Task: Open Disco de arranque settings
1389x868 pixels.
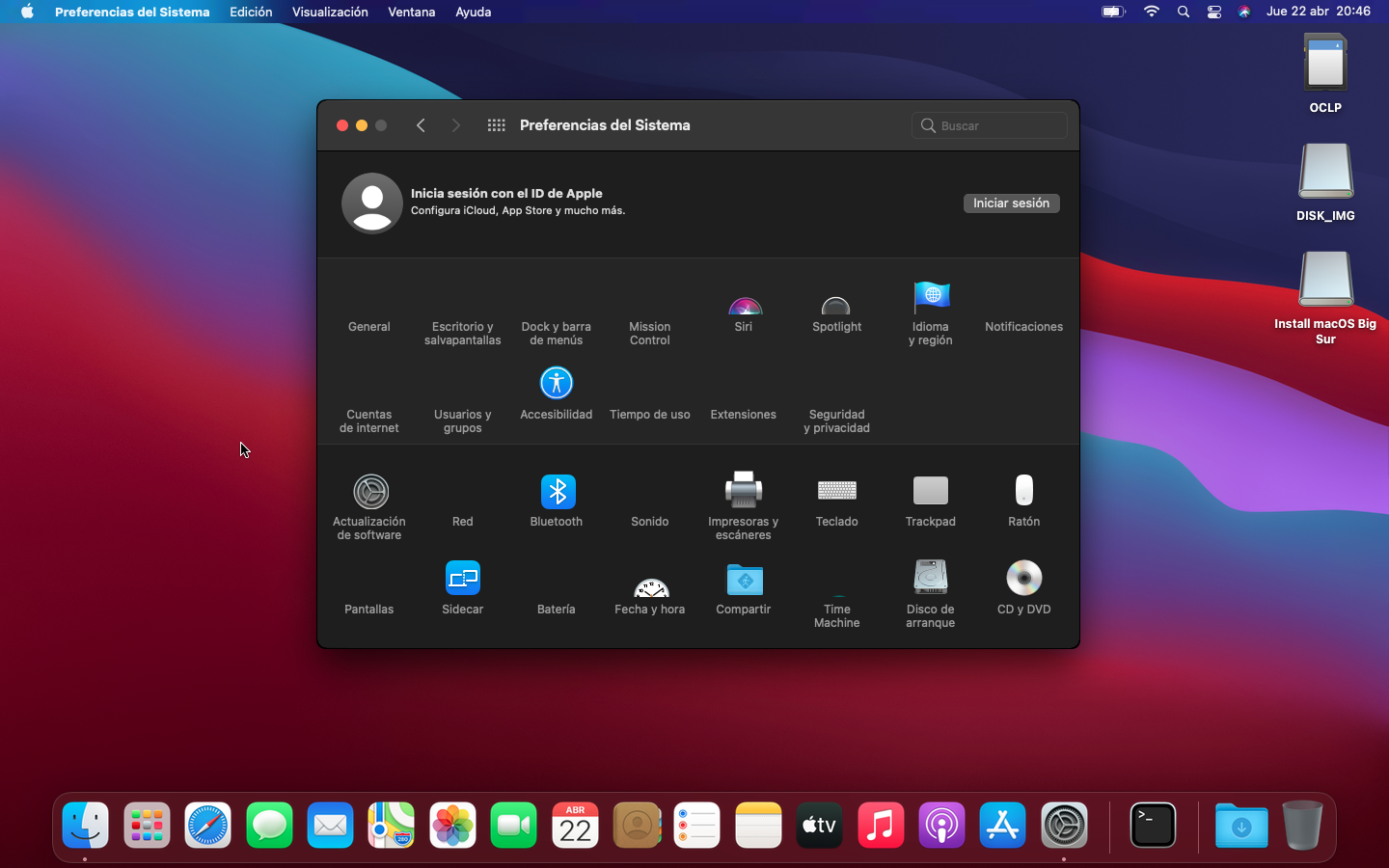Action: pos(930,579)
